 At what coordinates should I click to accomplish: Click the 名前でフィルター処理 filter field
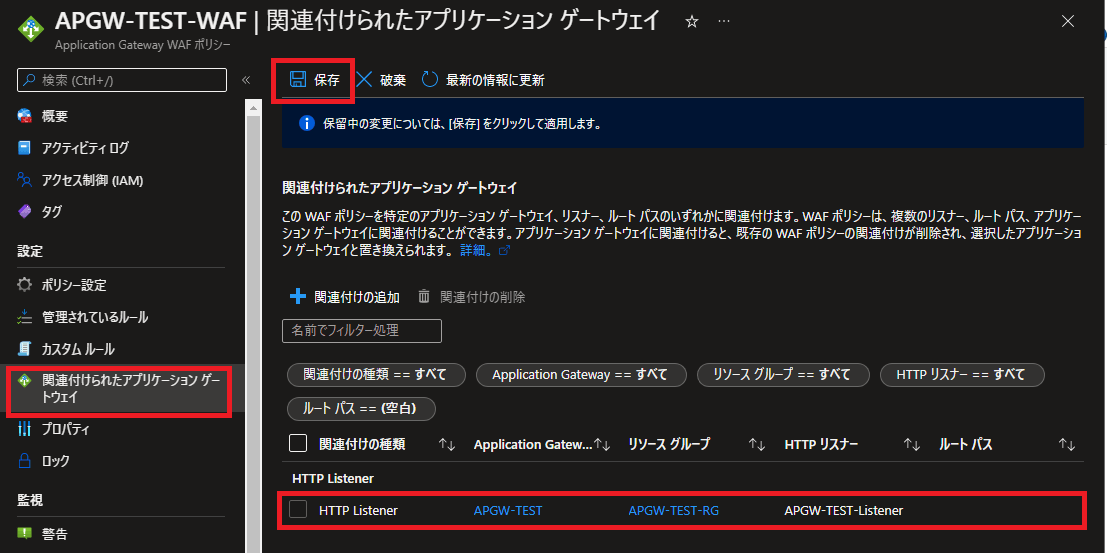[x=361, y=331]
